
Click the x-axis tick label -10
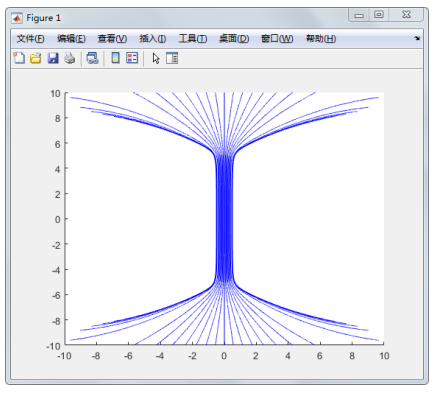64,356
